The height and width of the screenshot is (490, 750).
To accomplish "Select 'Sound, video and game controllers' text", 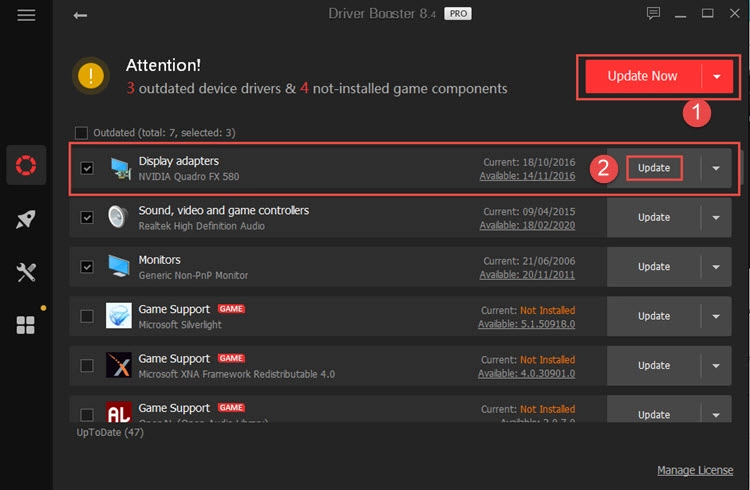I will pos(224,211).
